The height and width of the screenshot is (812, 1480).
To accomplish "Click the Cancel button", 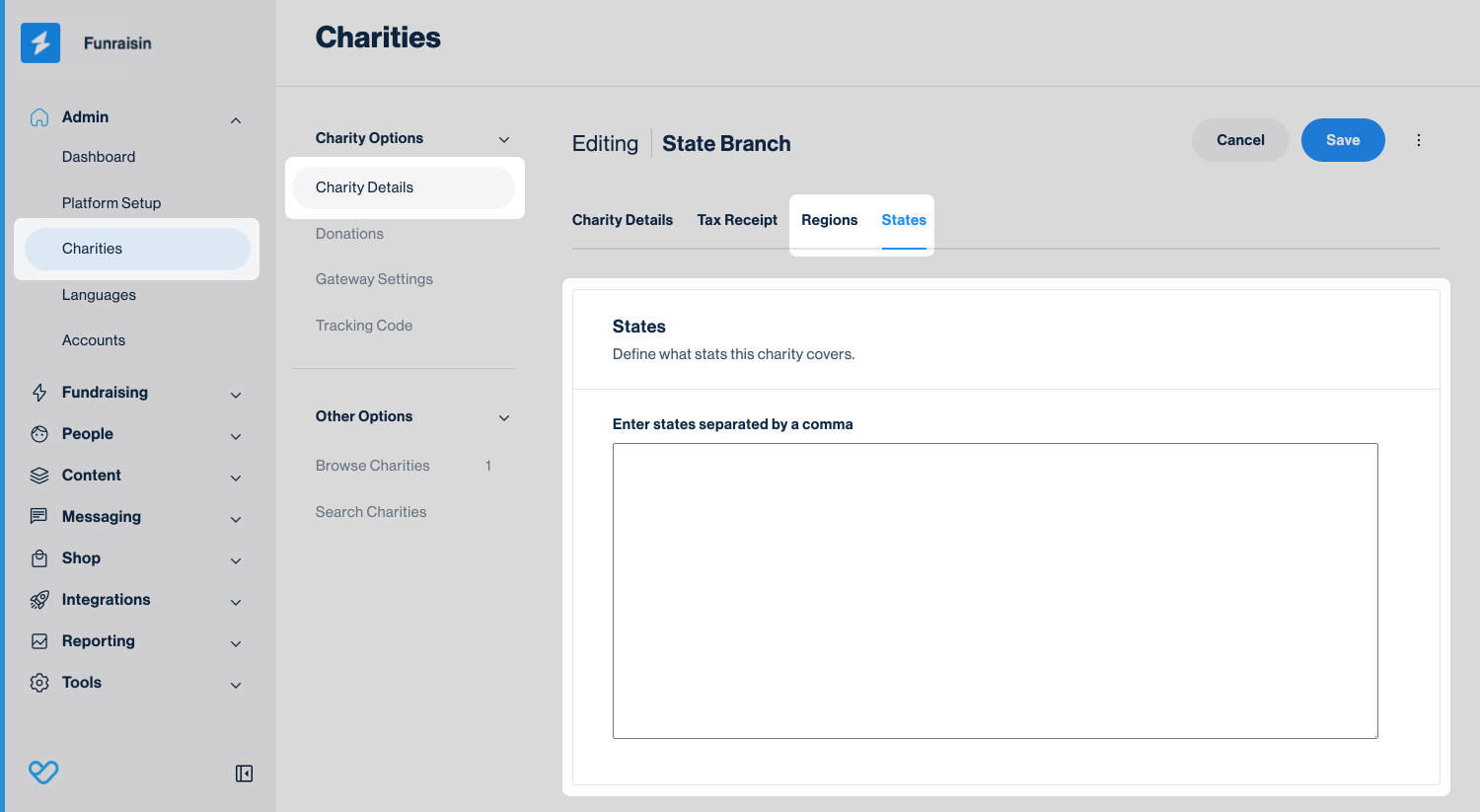I will click(1240, 140).
